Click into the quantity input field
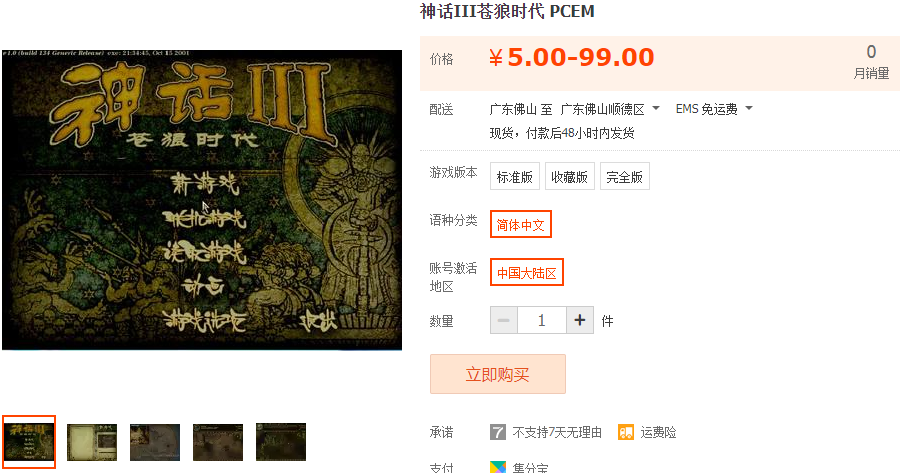This screenshot has width=906, height=473. [542, 320]
